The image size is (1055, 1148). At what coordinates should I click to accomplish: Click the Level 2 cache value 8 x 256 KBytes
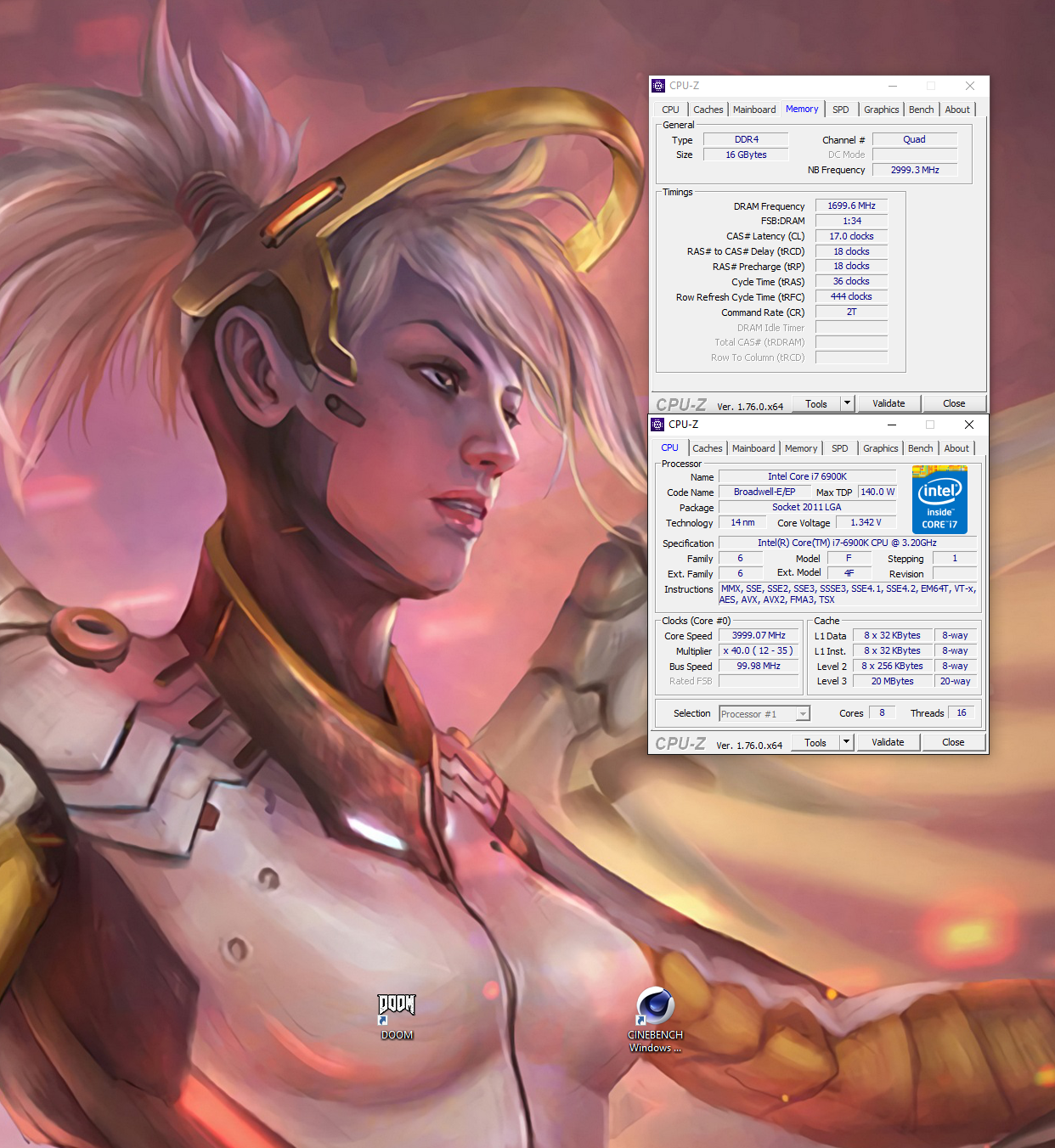tap(893, 666)
